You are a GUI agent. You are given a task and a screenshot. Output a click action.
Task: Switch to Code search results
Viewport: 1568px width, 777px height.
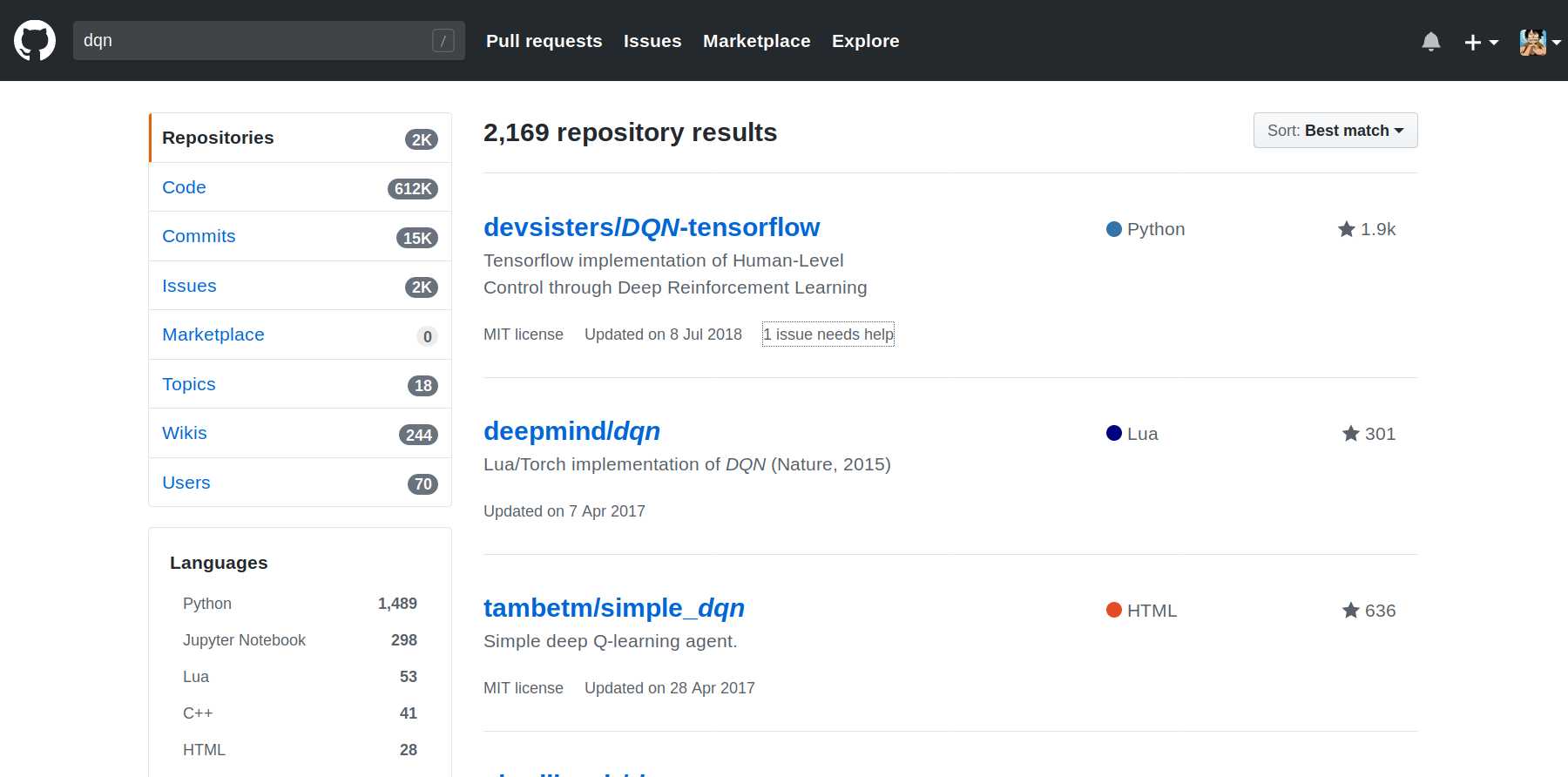[301, 187]
